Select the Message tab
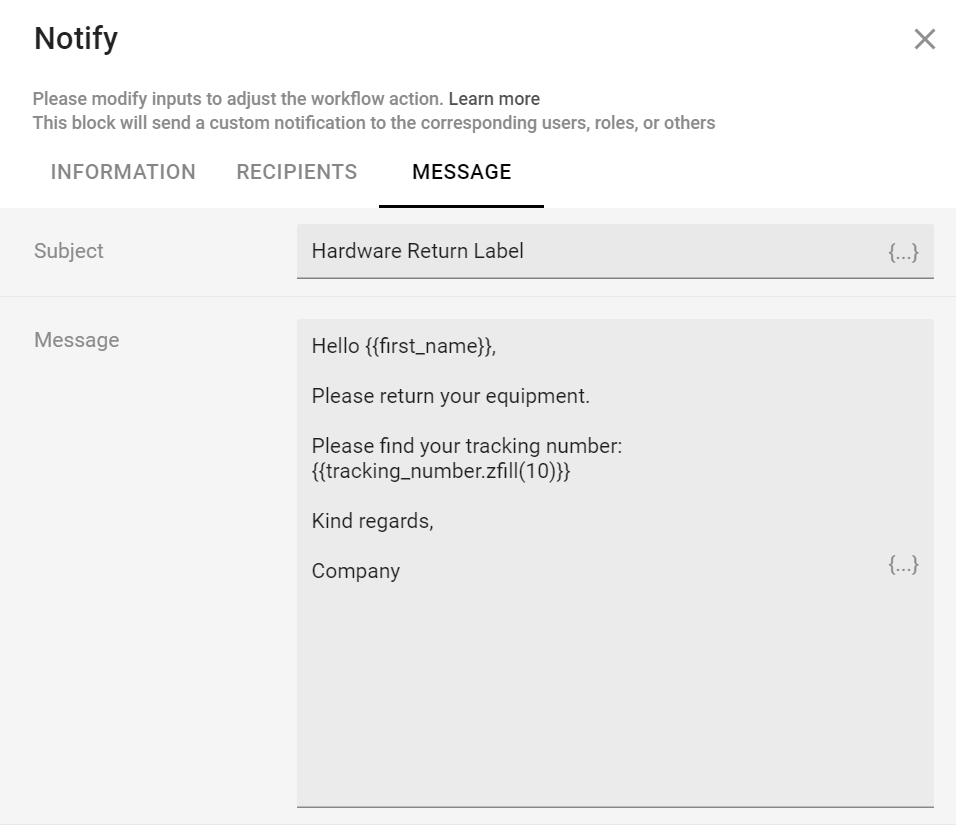956x826 pixels. point(461,172)
